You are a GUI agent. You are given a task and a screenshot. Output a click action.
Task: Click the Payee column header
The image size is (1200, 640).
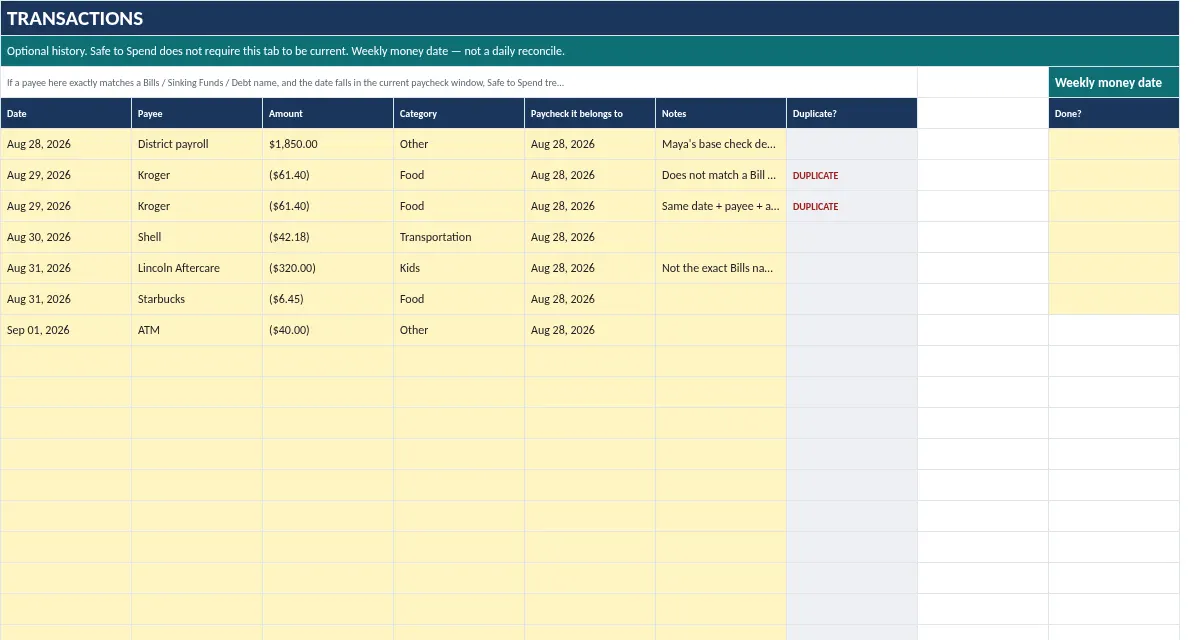click(x=197, y=114)
